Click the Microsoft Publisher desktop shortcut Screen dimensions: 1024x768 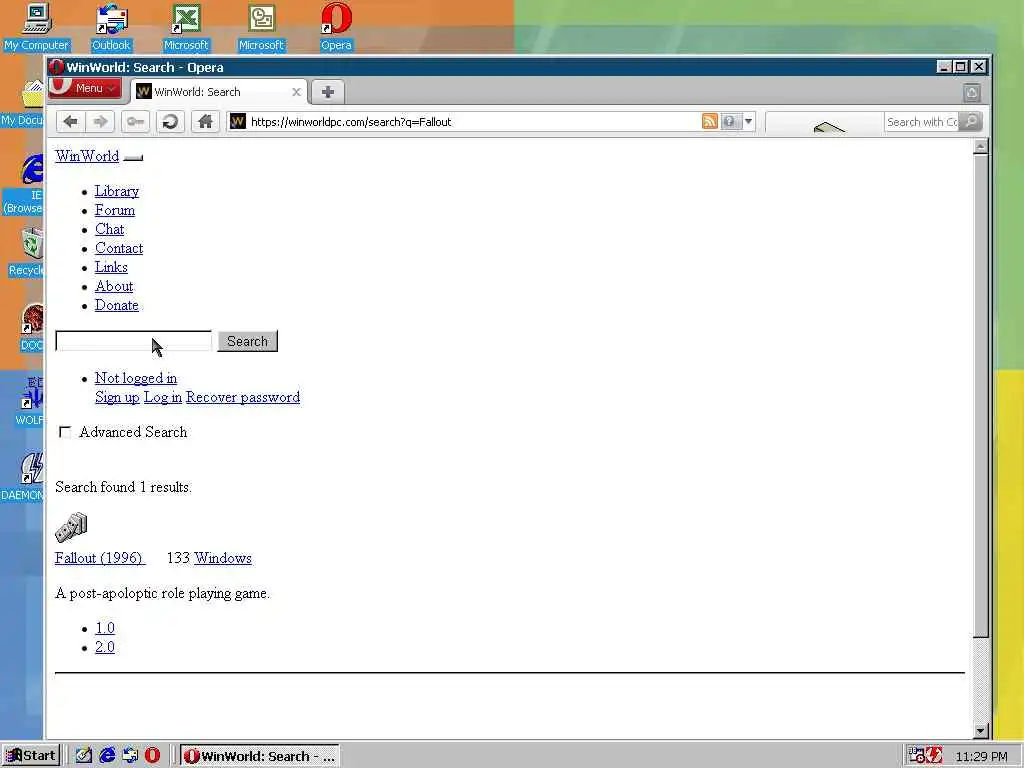(261, 27)
